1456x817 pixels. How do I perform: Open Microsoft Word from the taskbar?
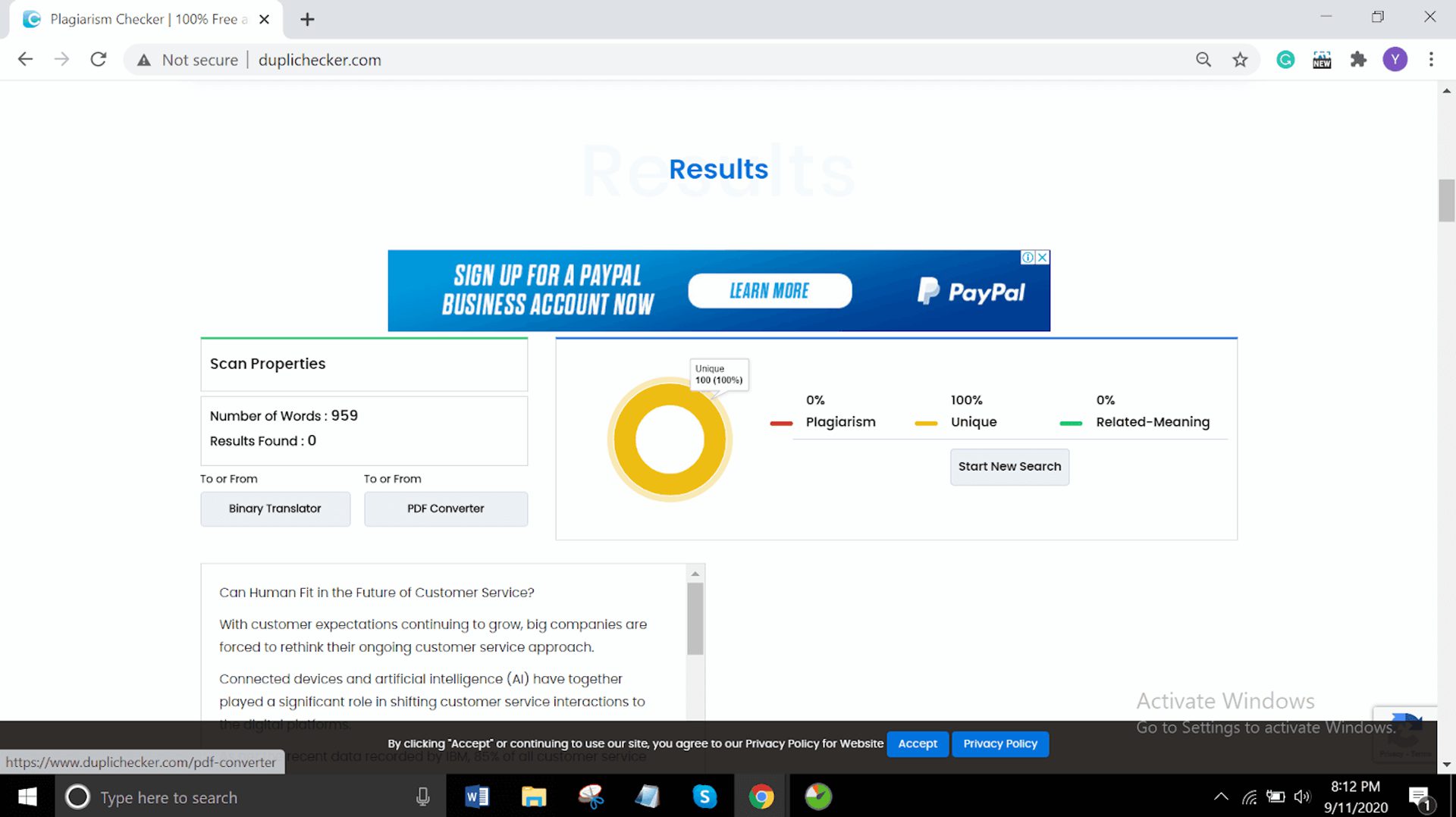click(x=477, y=797)
